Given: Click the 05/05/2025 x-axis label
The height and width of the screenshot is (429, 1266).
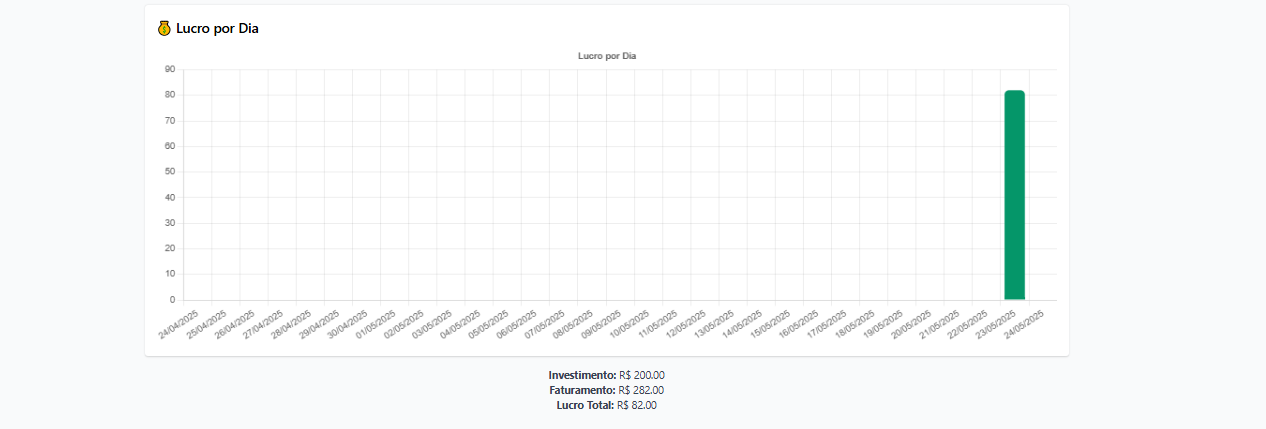Looking at the screenshot, I should tap(490, 323).
